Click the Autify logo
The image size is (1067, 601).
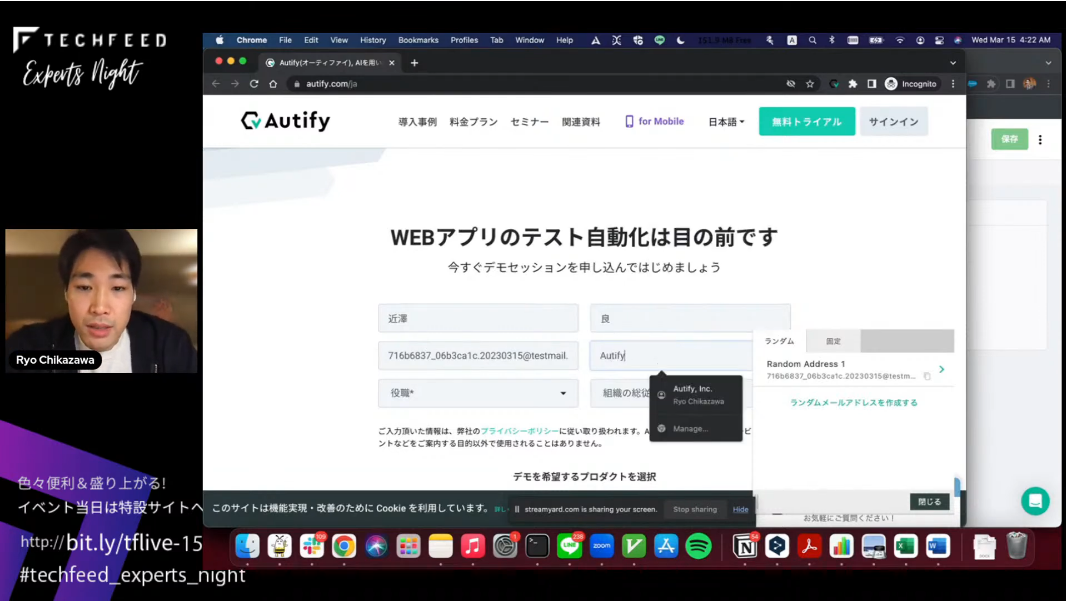(285, 121)
